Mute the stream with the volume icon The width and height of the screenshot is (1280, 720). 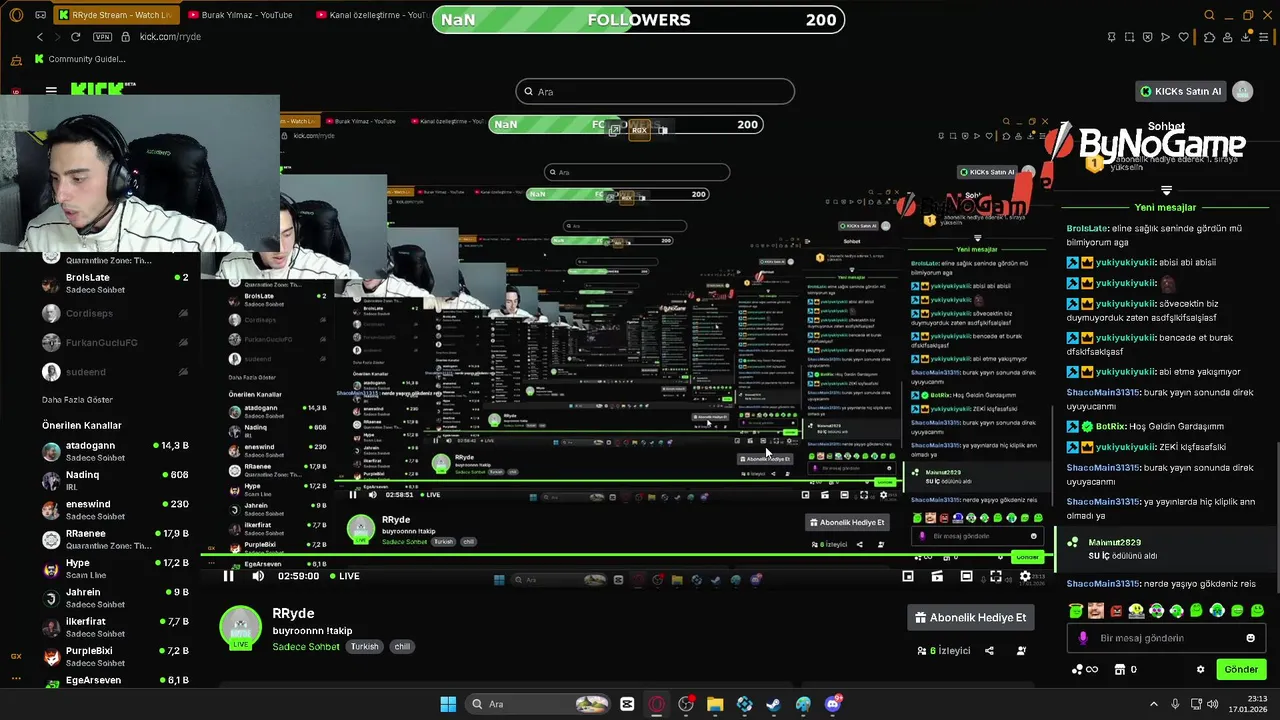coord(258,576)
